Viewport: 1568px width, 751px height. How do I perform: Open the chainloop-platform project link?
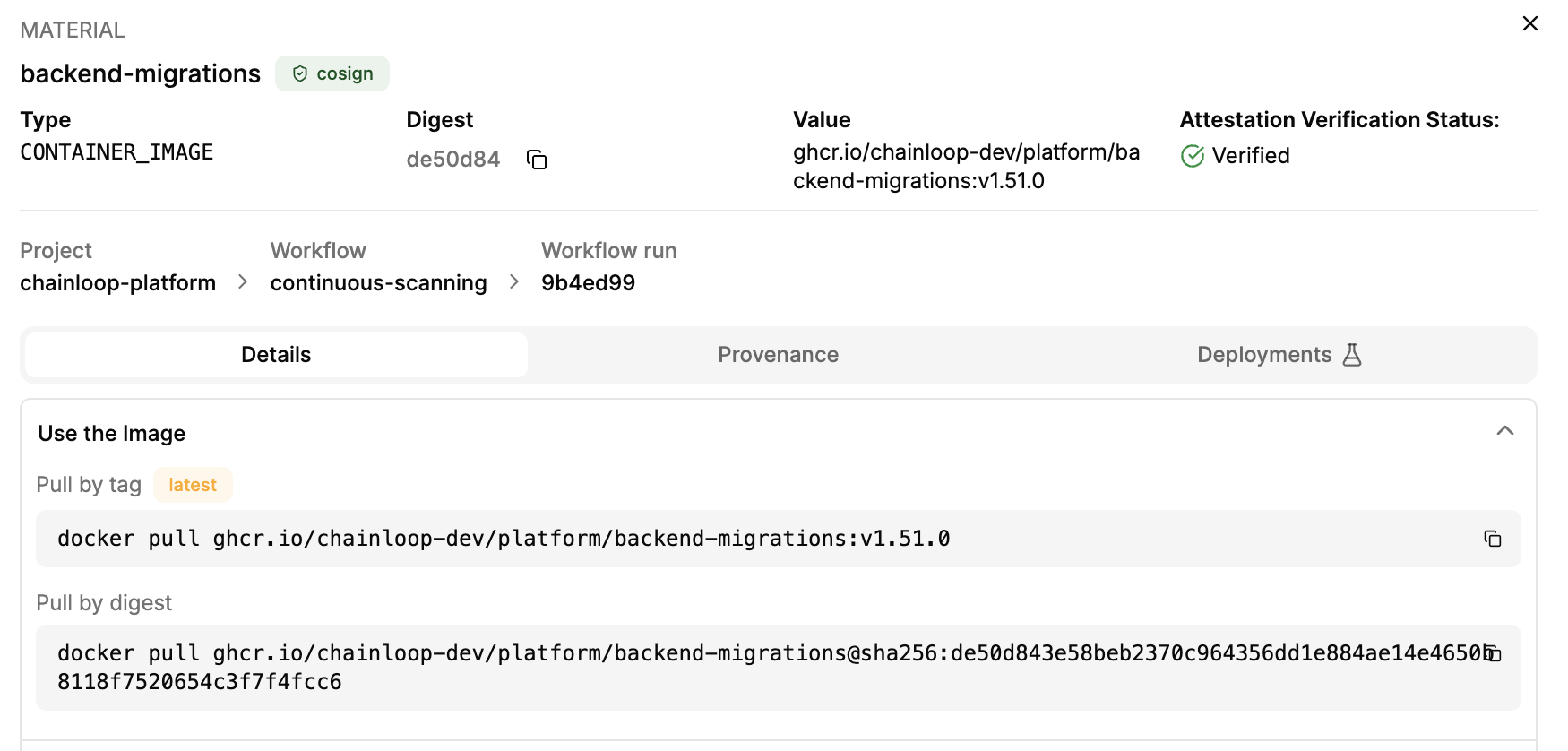[x=117, y=283]
